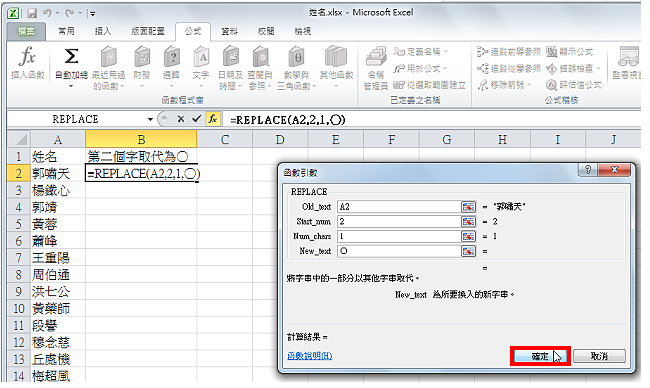Click the formula bar cancel X icon
The height and width of the screenshot is (388, 650).
pos(180,119)
